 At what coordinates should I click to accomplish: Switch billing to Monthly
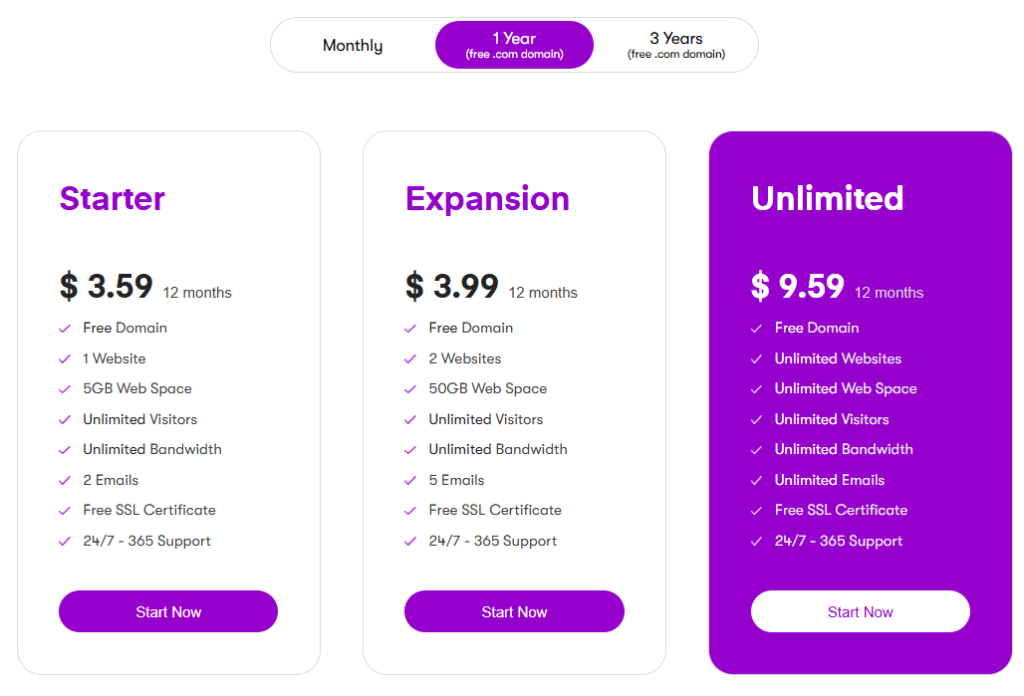(x=352, y=44)
